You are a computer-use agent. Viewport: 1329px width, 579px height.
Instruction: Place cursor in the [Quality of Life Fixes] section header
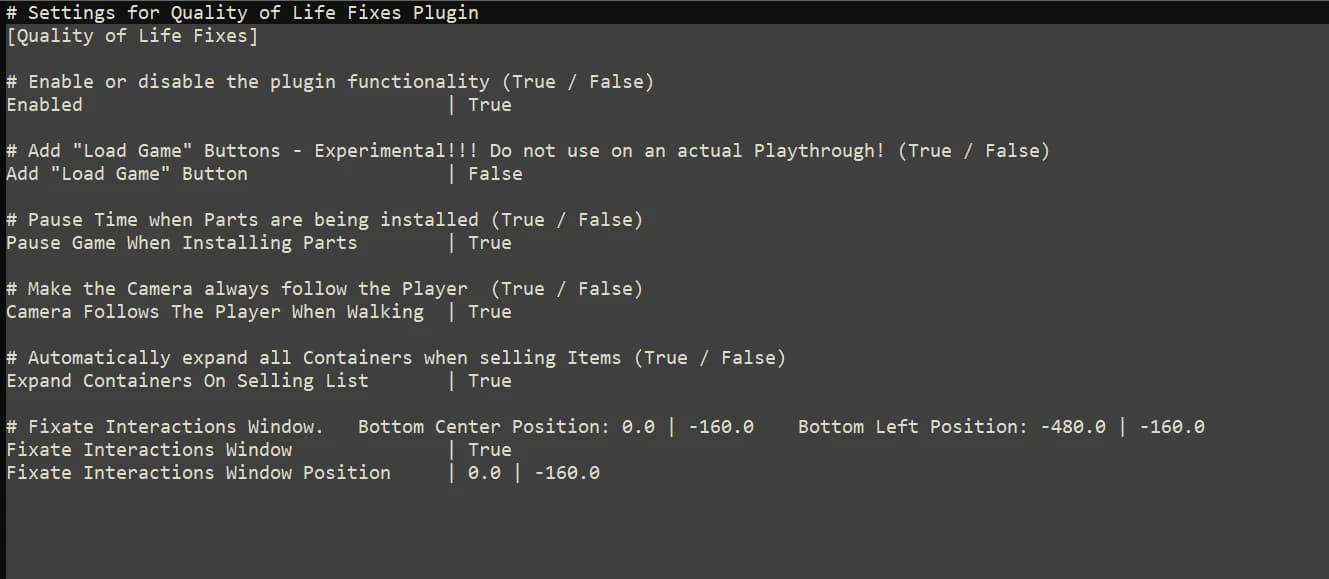[x=132, y=36]
